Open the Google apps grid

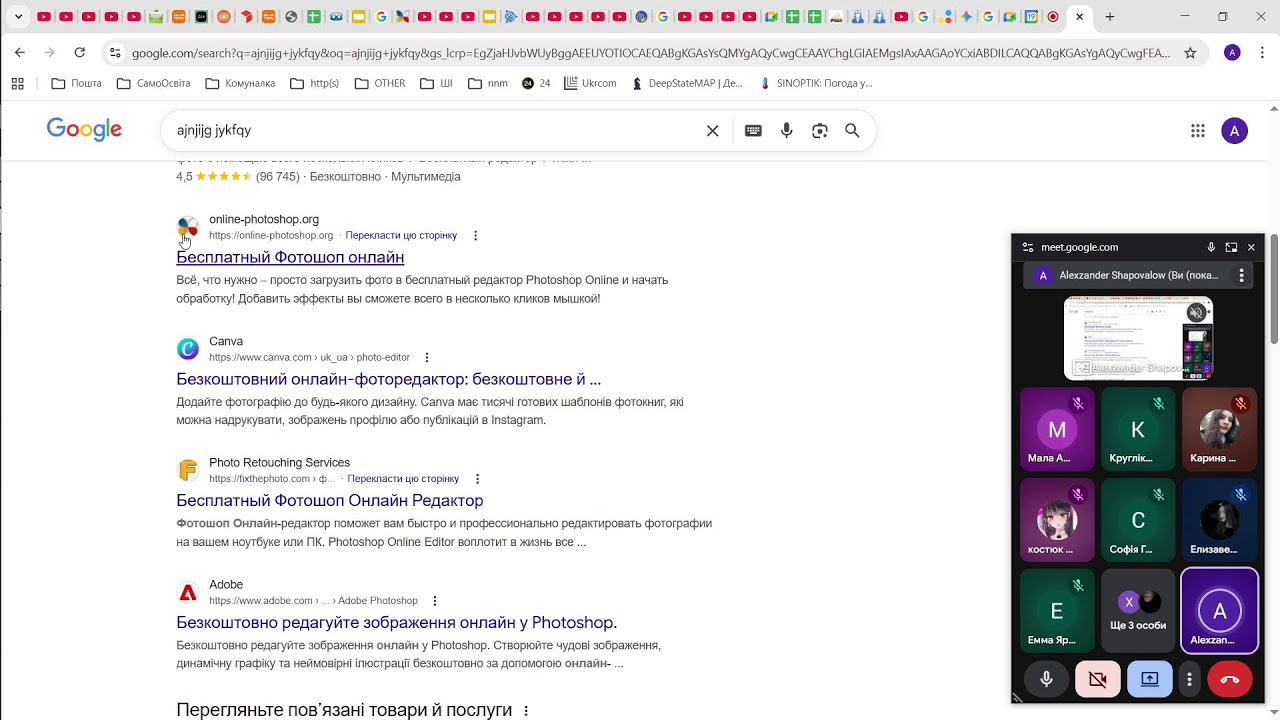click(x=1197, y=131)
